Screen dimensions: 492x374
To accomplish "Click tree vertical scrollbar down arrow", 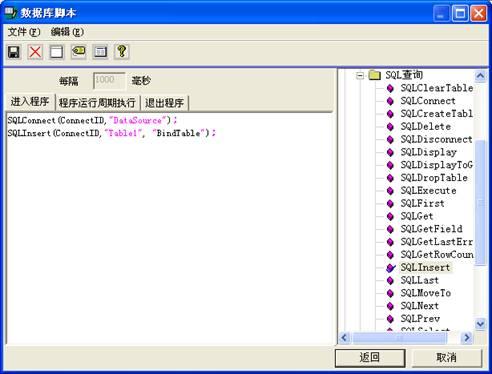I will pos(480,323).
